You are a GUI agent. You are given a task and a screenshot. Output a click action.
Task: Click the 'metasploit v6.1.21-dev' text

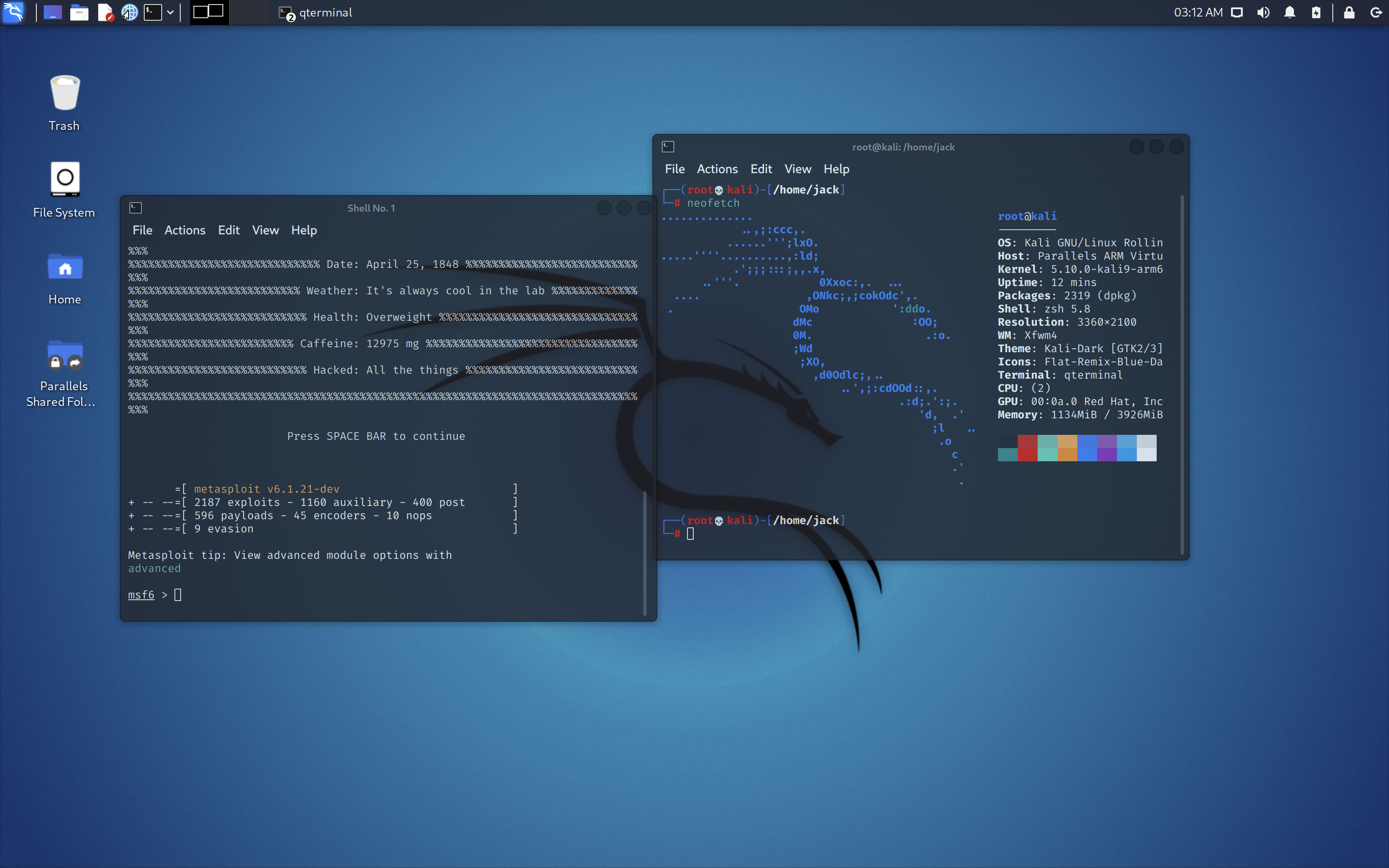267,489
